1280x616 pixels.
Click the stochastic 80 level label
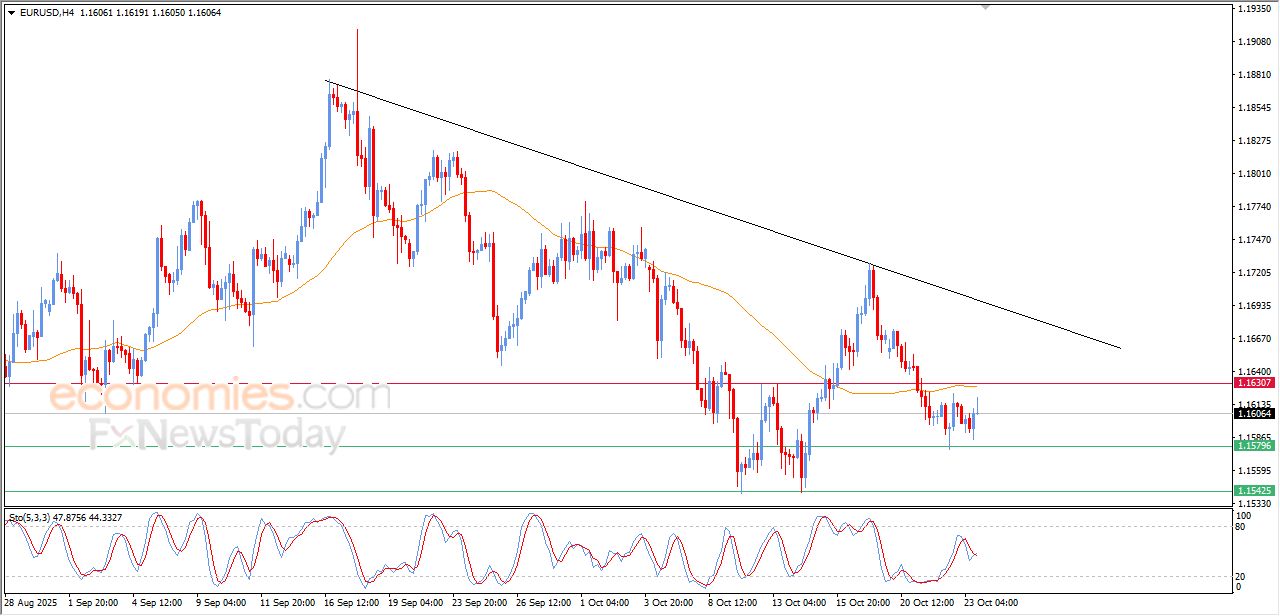pos(1242,526)
